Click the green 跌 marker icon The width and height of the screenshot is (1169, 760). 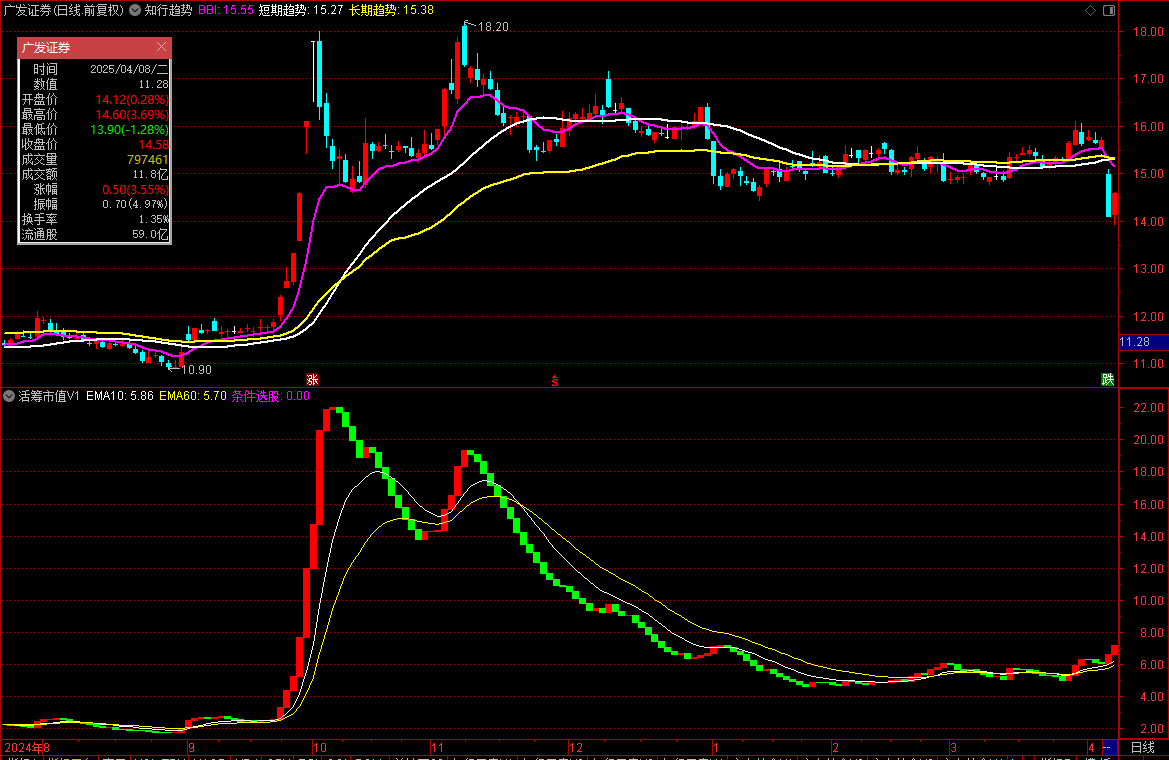point(1107,379)
